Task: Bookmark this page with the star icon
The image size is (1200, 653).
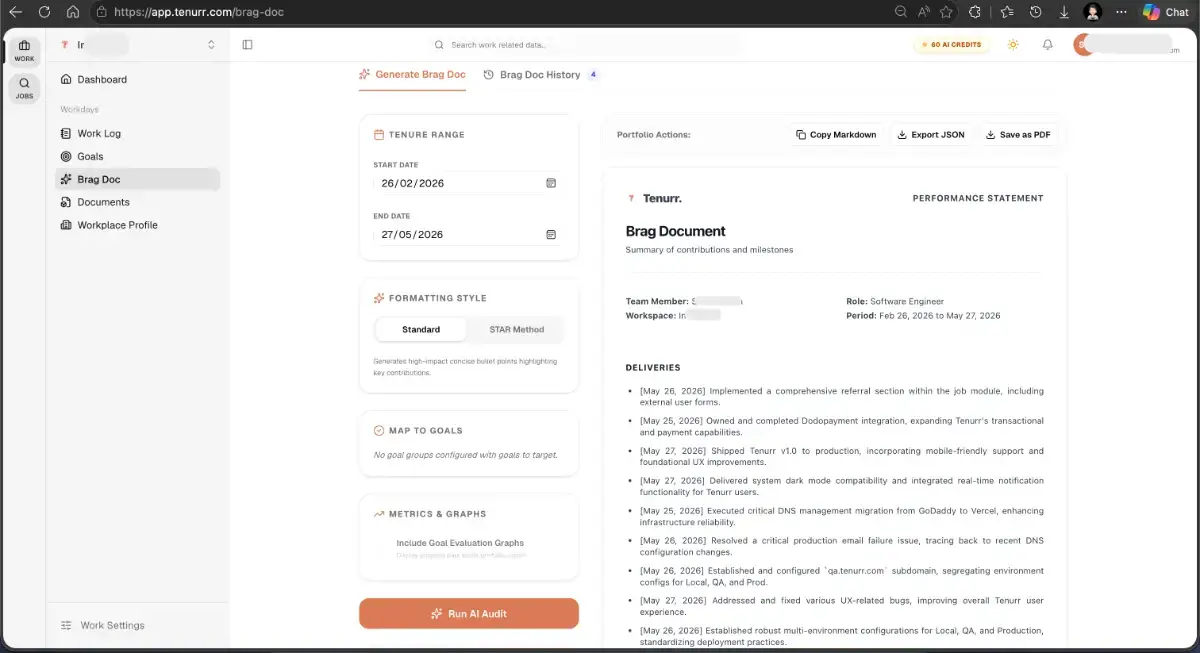Action: pos(946,12)
